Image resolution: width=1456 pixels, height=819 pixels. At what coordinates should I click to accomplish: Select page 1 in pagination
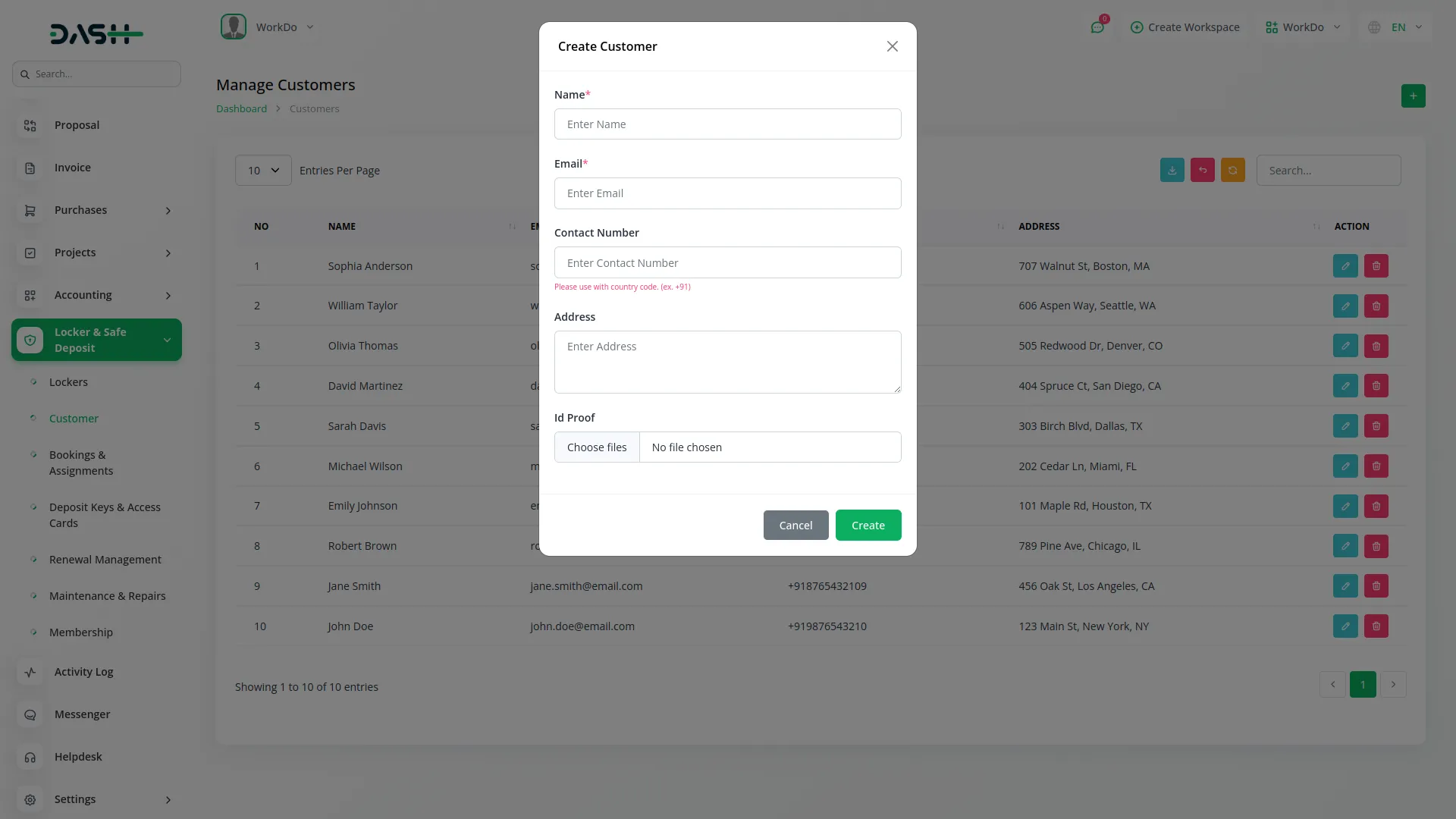(1363, 684)
